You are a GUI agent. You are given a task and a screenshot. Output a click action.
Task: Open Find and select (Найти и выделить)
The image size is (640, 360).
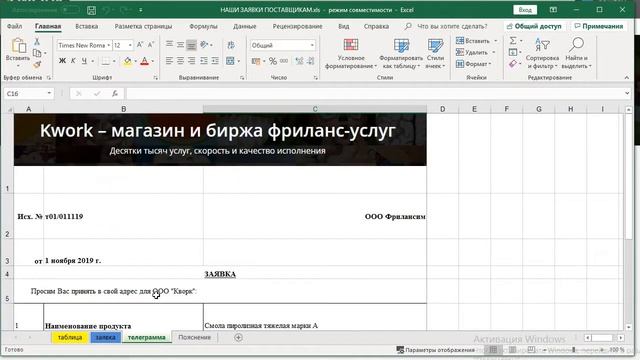coord(576,53)
